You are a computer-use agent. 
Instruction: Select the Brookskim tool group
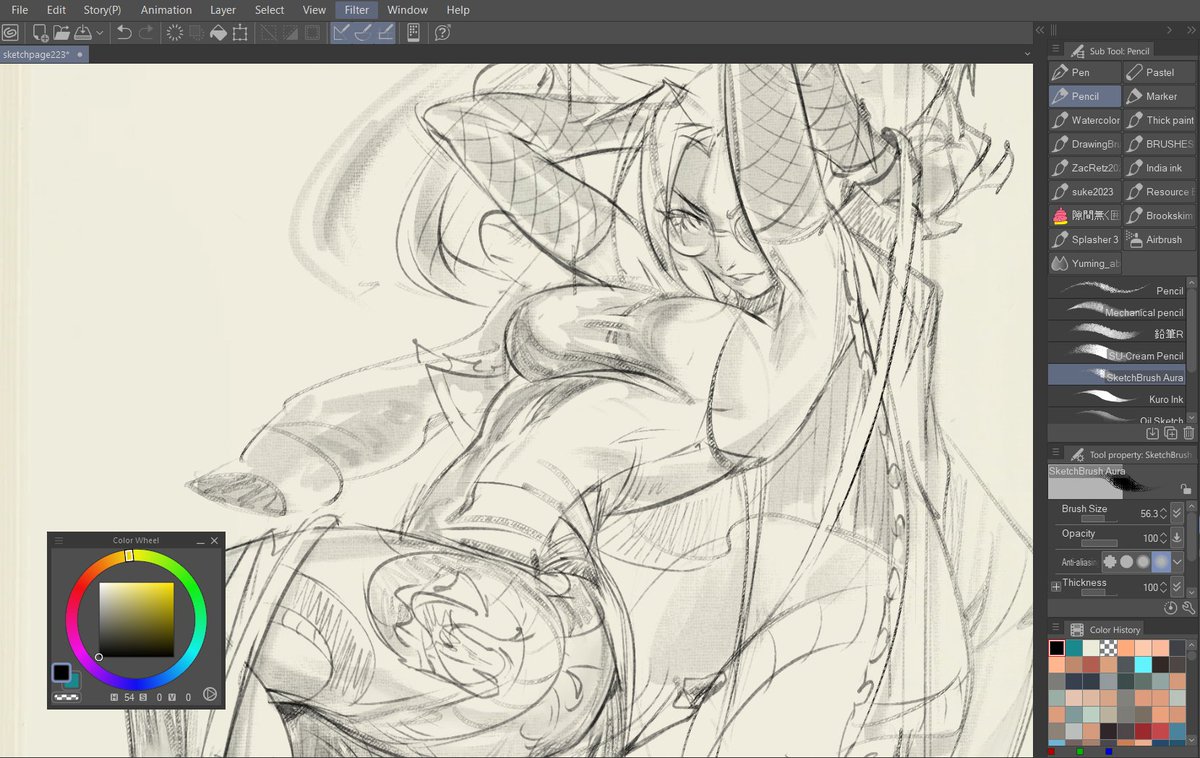1159,215
